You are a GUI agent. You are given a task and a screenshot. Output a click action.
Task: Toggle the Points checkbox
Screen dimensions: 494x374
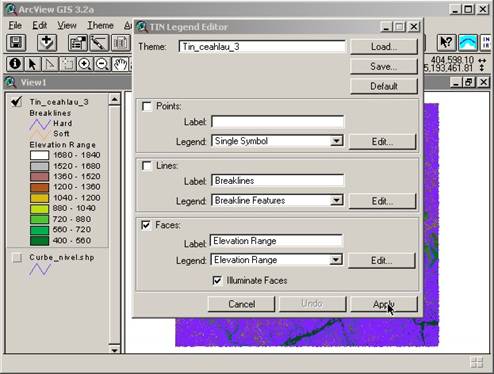point(146,106)
